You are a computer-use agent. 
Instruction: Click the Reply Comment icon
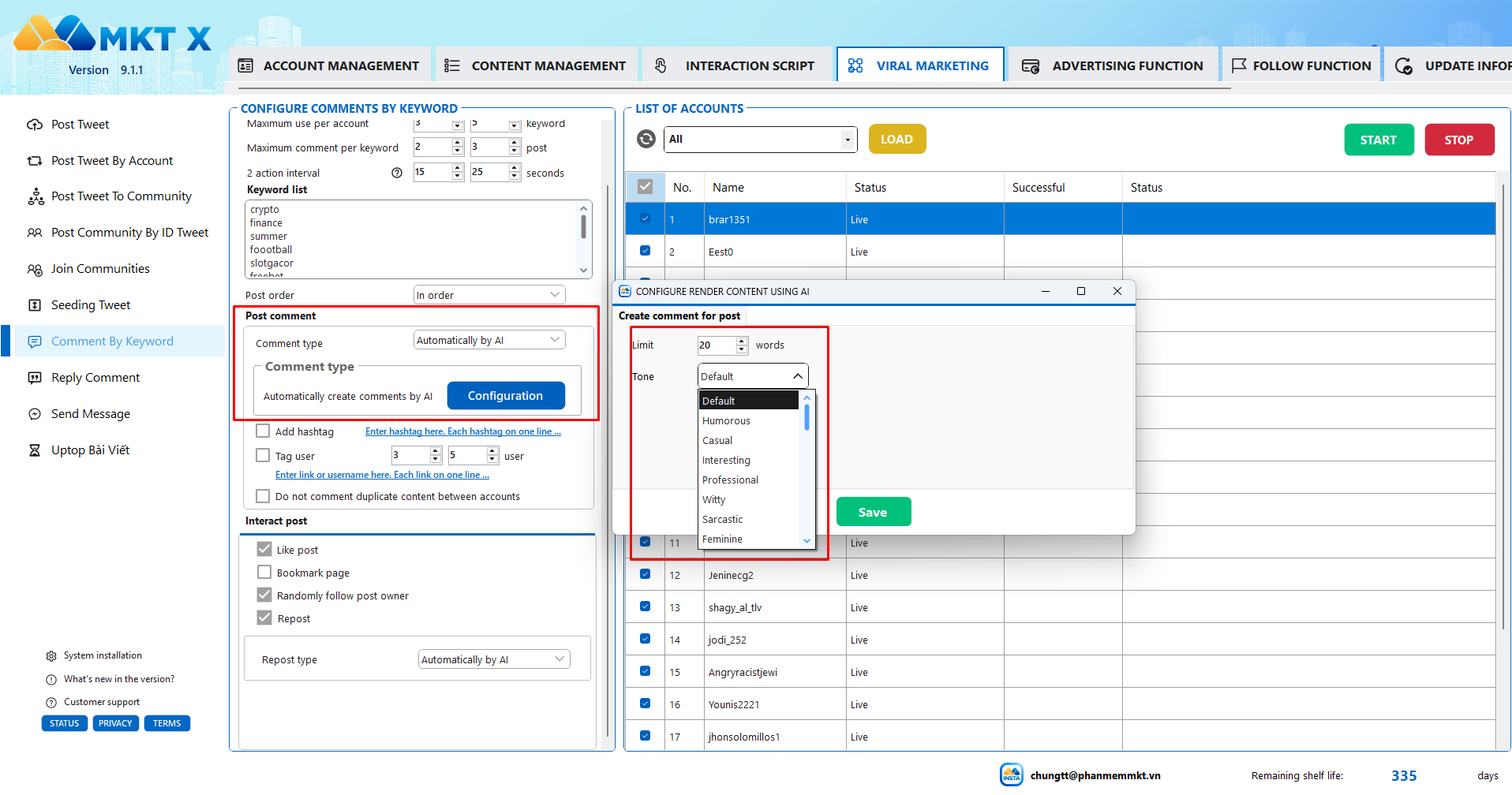(35, 378)
